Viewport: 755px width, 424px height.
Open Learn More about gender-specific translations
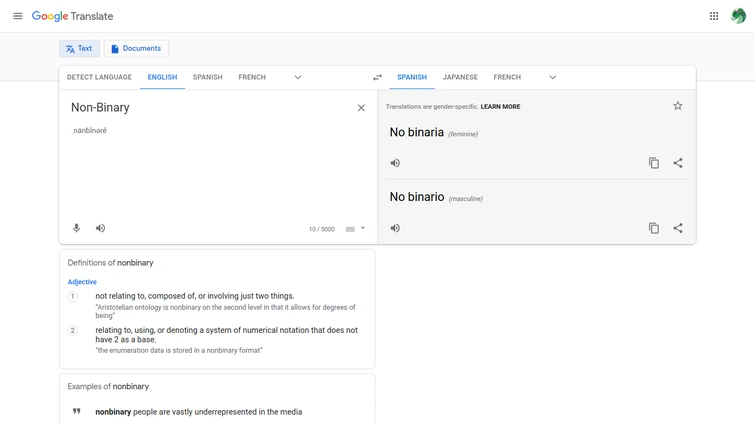click(x=500, y=106)
